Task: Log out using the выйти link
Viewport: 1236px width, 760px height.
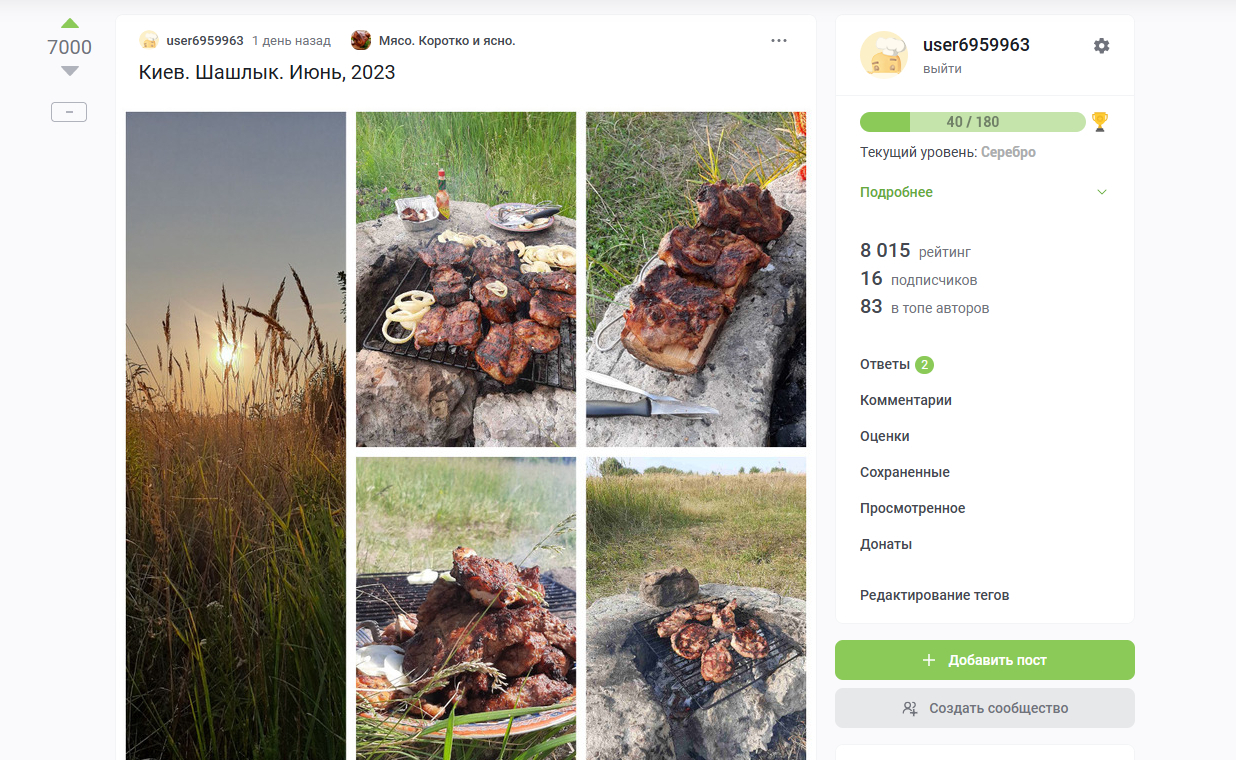Action: click(x=942, y=69)
